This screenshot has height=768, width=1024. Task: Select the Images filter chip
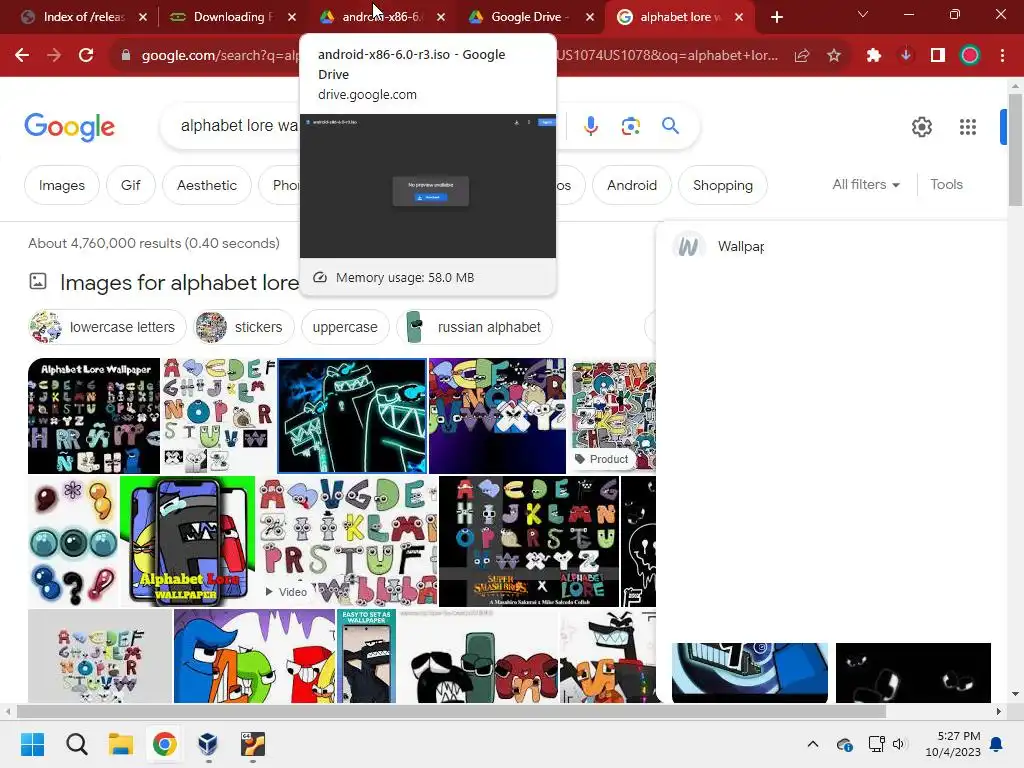point(61,185)
